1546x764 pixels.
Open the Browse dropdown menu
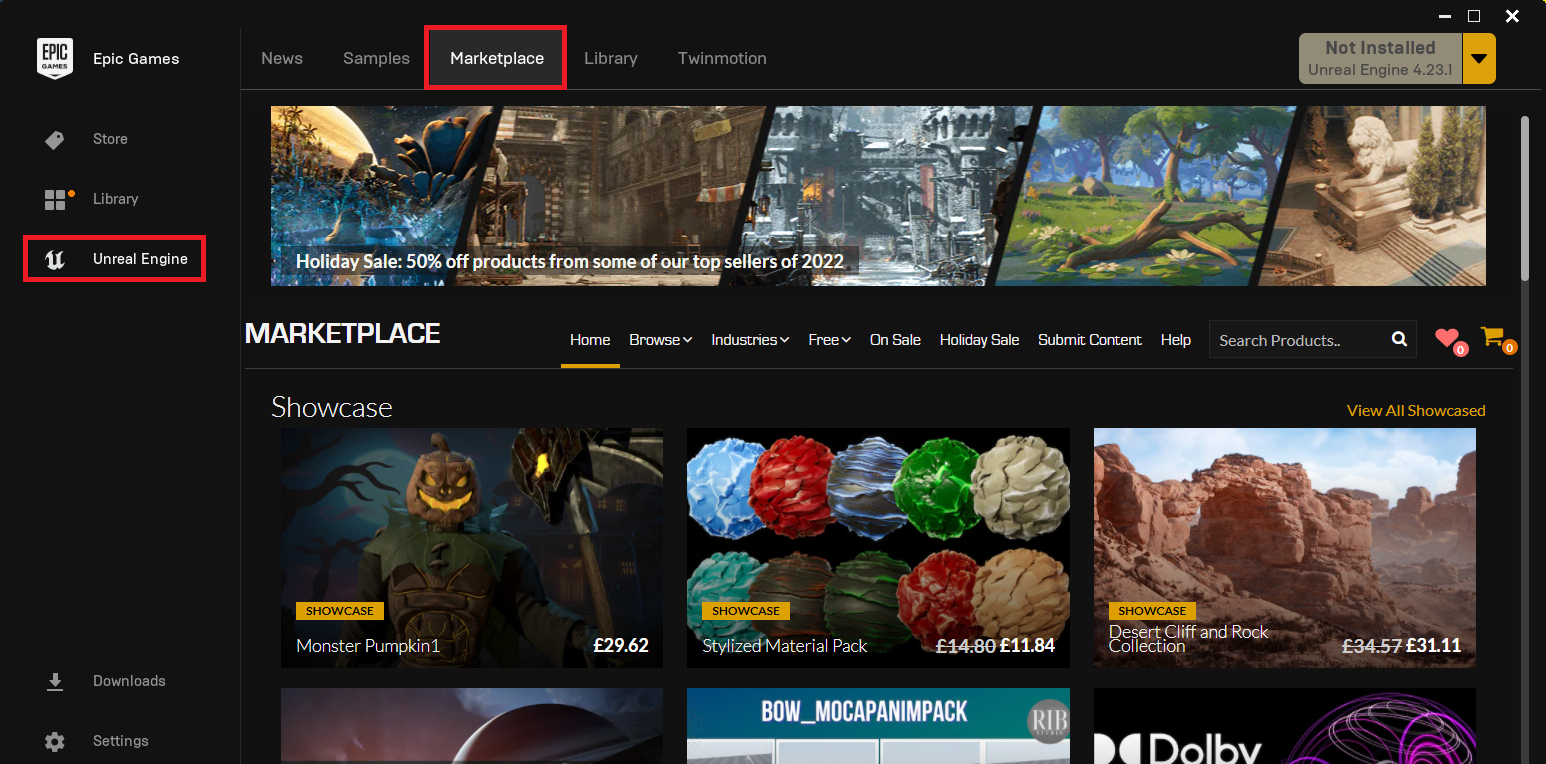660,340
